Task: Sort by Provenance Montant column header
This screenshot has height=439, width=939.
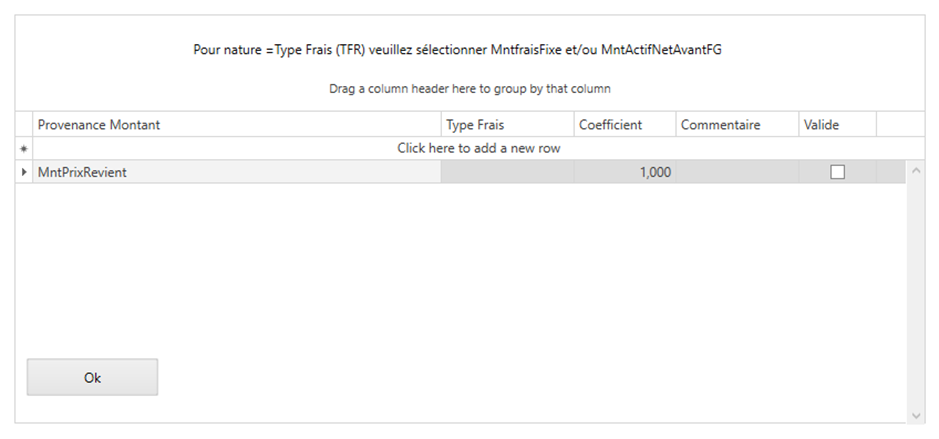Action: 237,125
